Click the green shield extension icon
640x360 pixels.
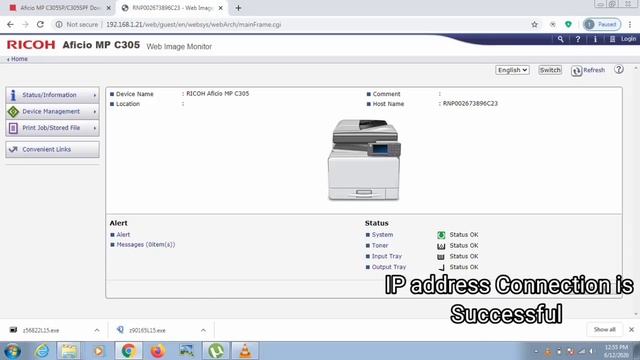568,24
